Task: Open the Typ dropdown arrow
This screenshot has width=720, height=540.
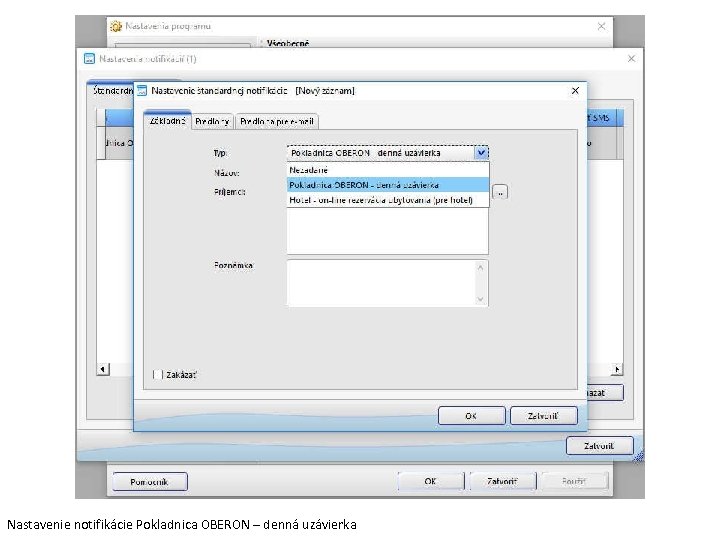Action: (x=481, y=153)
